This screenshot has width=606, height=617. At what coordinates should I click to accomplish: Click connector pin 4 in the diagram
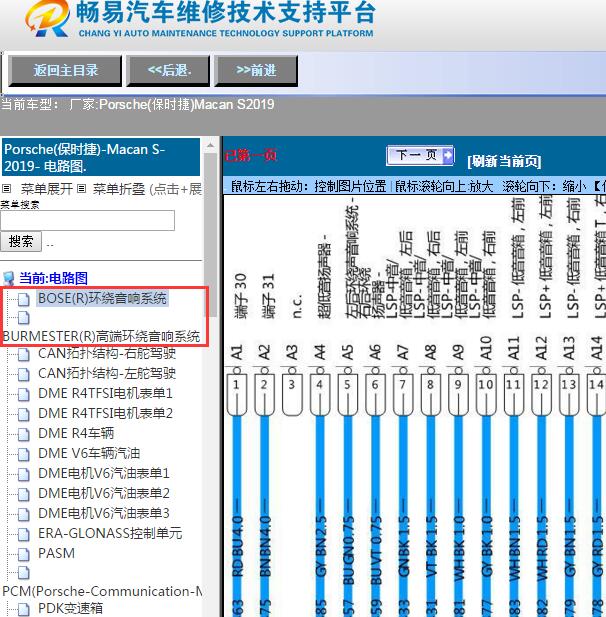(x=320, y=395)
